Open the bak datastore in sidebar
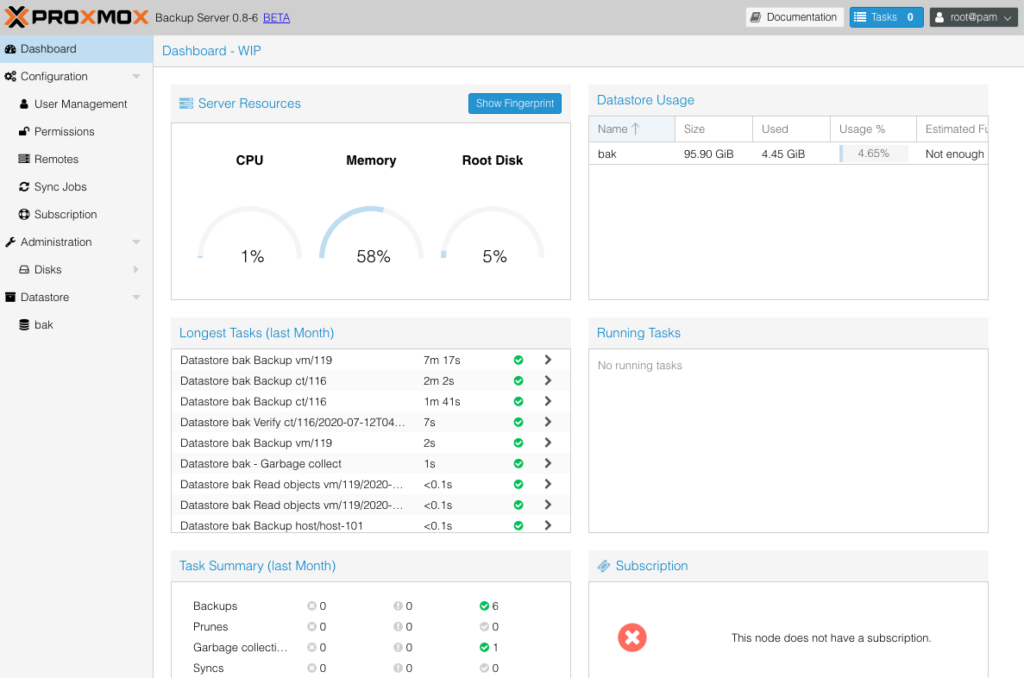The image size is (1024, 678). coord(44,325)
